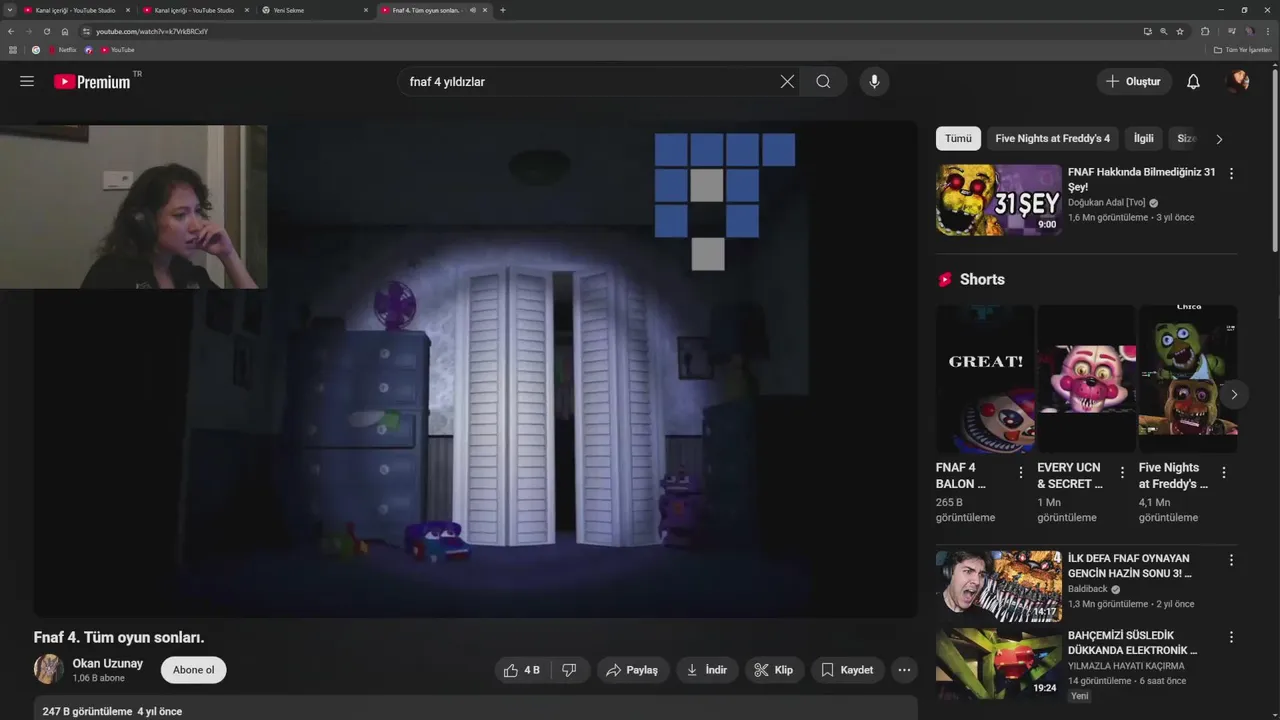The image size is (1280, 720).
Task: Open tab search dropdown arrow
Action: (10, 10)
